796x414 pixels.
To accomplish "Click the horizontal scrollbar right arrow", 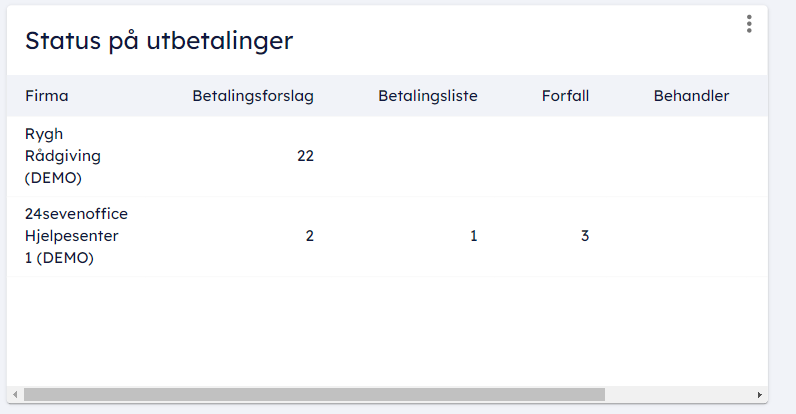I will (x=760, y=395).
